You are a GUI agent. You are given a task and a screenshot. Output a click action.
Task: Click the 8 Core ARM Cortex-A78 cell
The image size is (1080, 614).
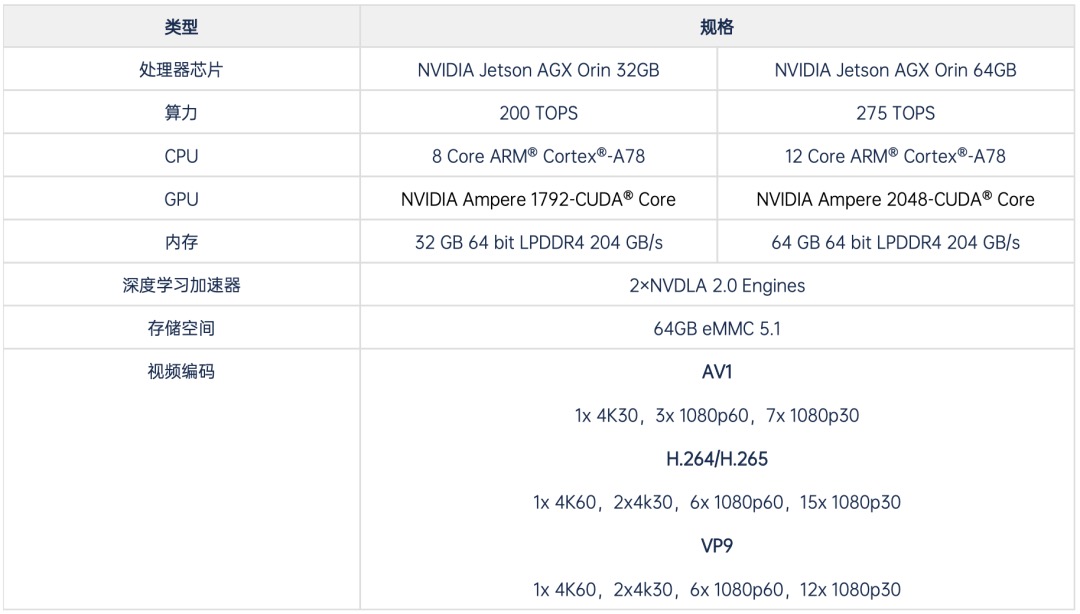538,156
